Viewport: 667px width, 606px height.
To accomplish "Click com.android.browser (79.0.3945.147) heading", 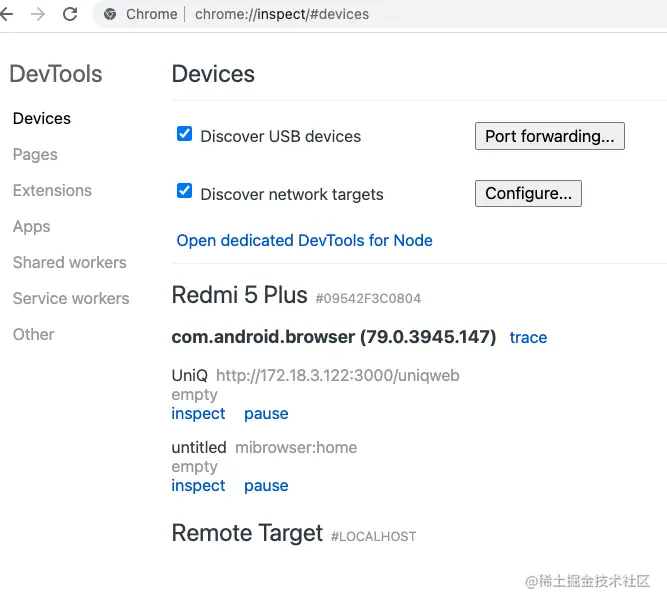I will (x=334, y=337).
